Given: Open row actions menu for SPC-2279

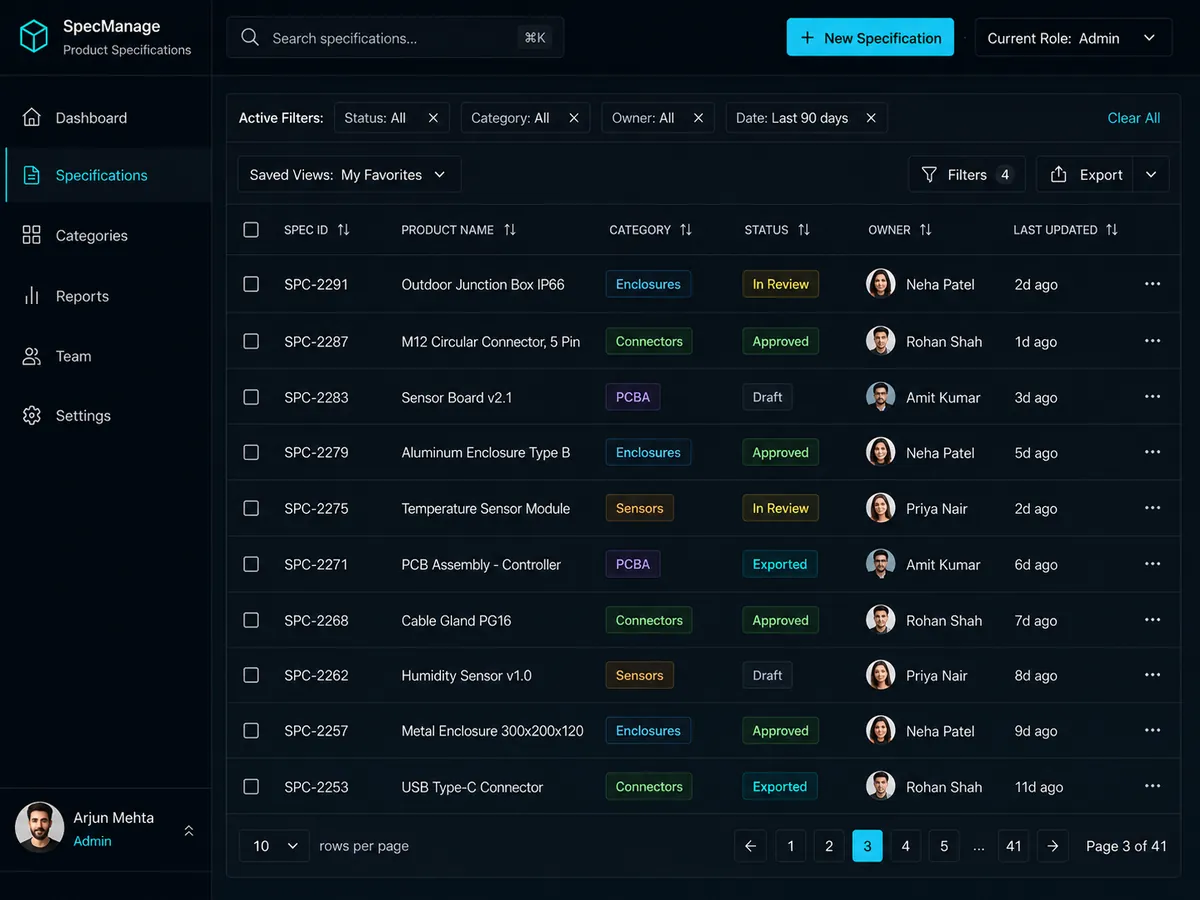Looking at the screenshot, I should pyautogui.click(x=1153, y=452).
